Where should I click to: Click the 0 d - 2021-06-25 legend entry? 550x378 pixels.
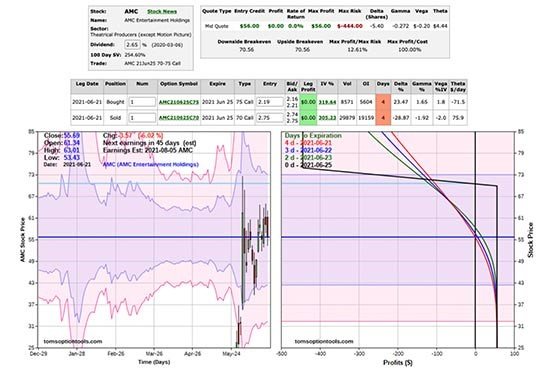(x=308, y=165)
